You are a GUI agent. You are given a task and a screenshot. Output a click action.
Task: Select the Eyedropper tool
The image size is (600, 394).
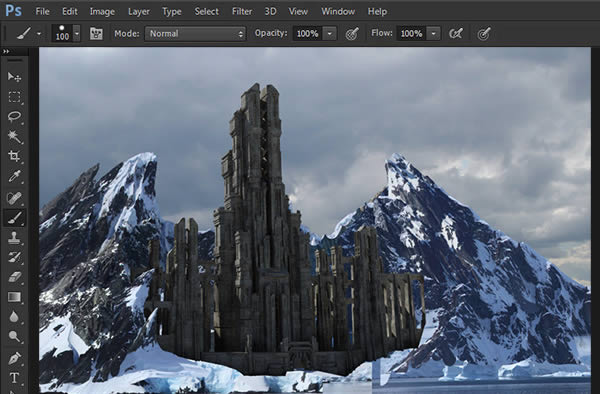(x=15, y=177)
